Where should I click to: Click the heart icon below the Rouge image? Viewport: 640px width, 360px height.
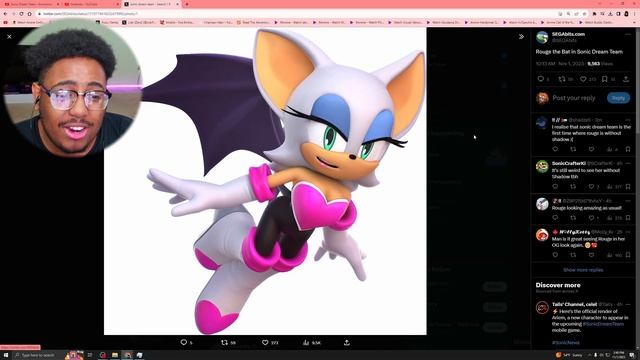(x=265, y=342)
